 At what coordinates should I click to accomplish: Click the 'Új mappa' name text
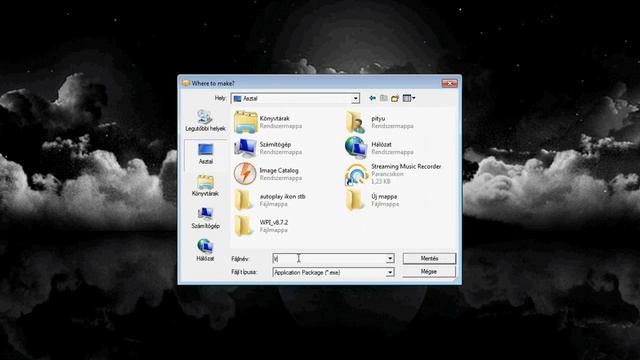click(x=384, y=196)
